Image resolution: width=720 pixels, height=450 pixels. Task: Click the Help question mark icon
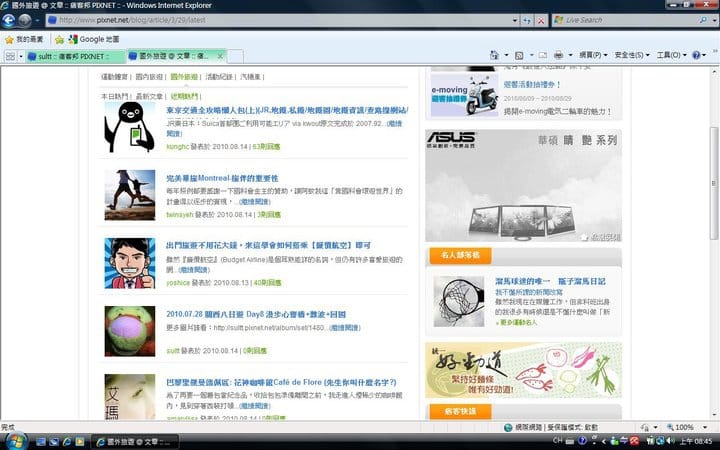point(696,55)
